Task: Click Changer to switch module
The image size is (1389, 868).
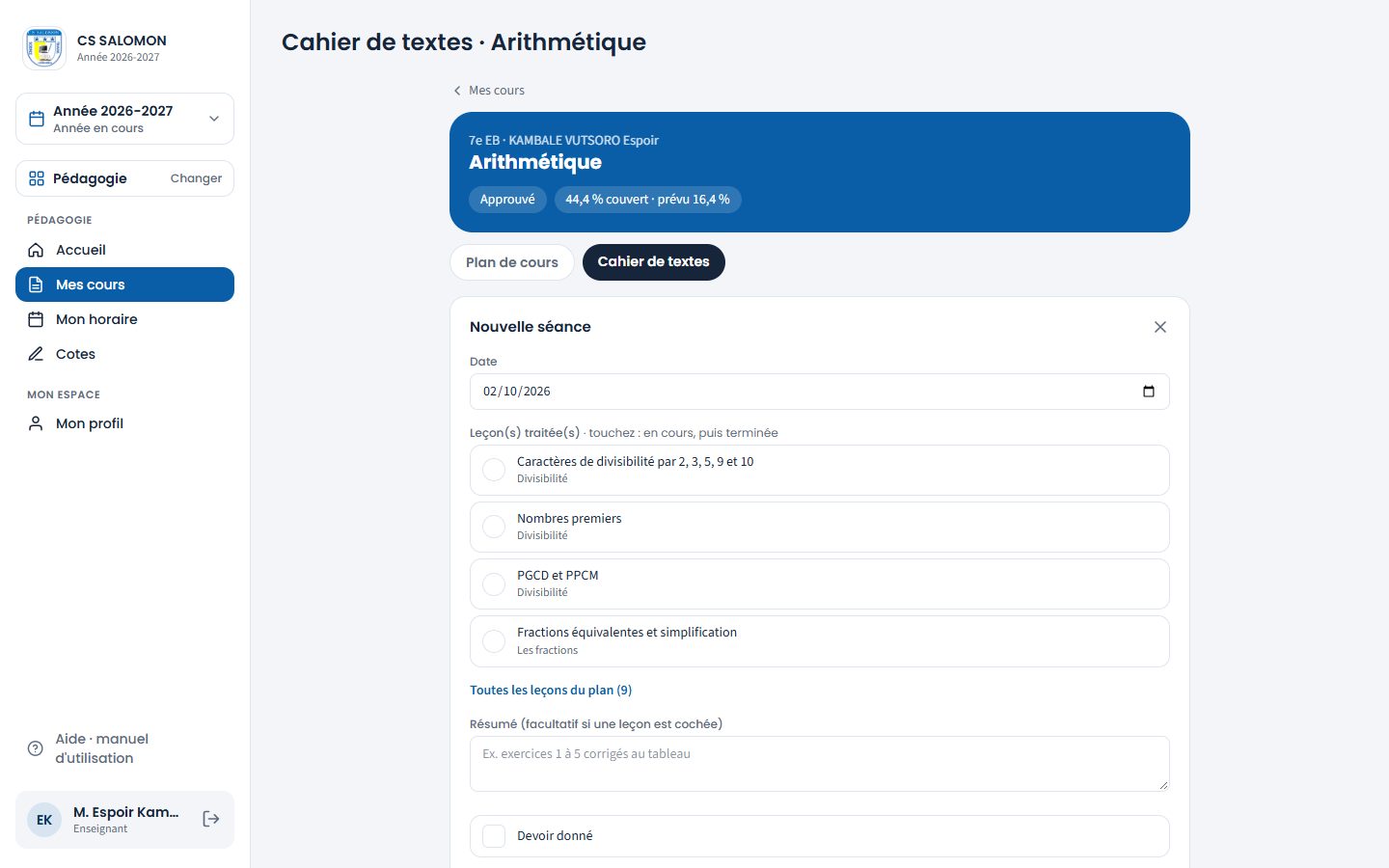Action: pos(196,178)
